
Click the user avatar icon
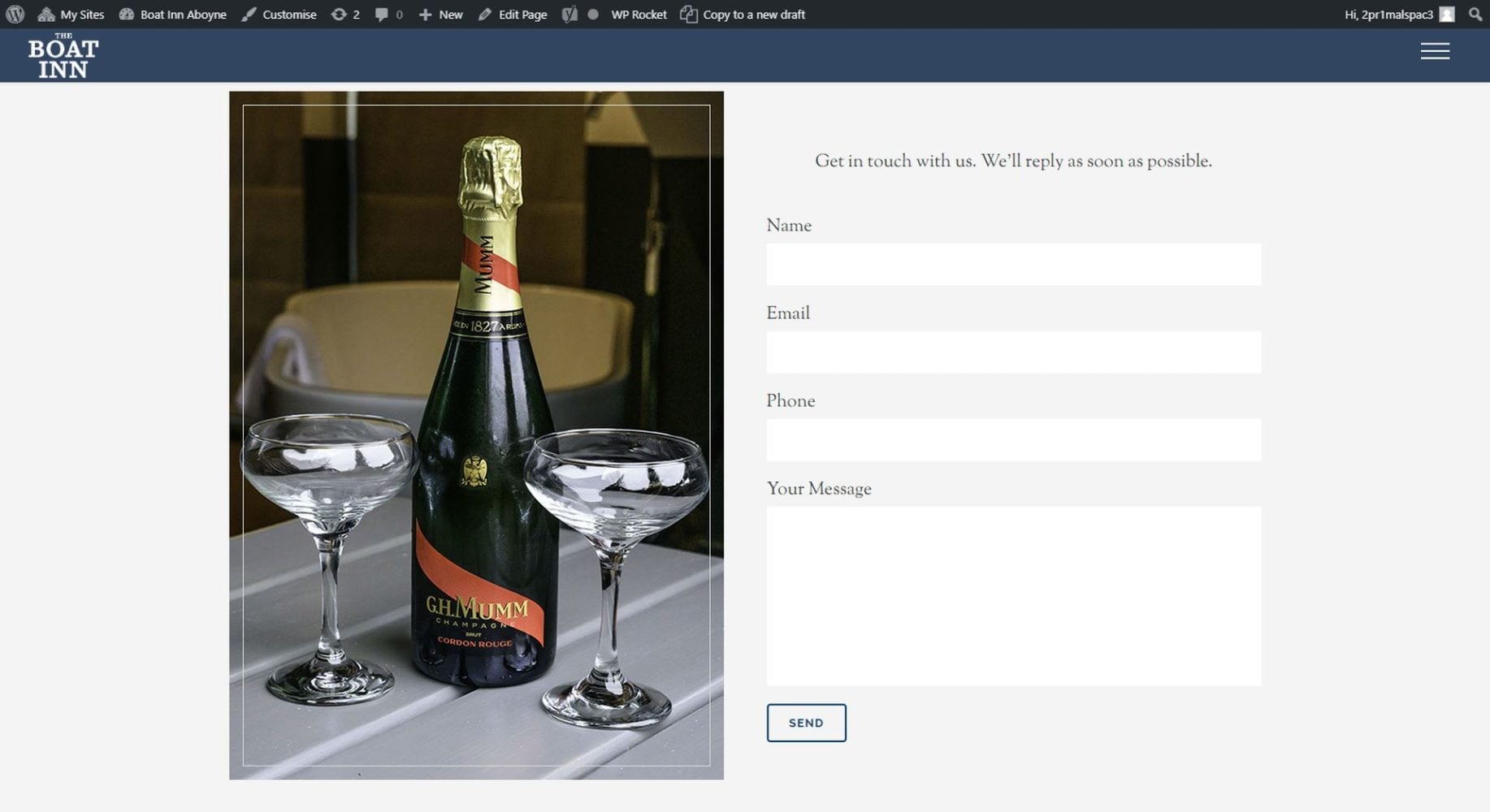coord(1447,15)
